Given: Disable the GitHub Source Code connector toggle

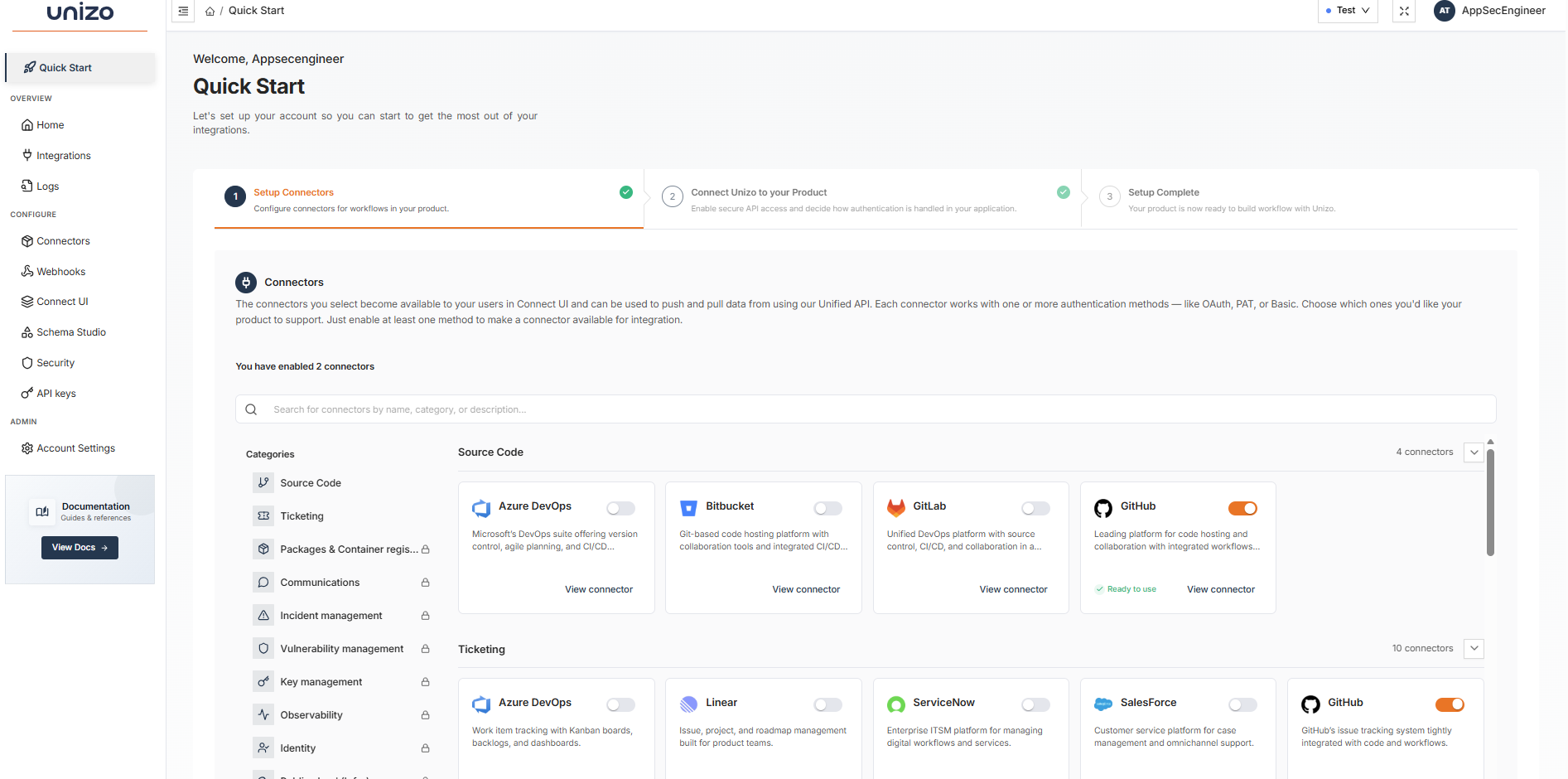Looking at the screenshot, I should point(1242,508).
